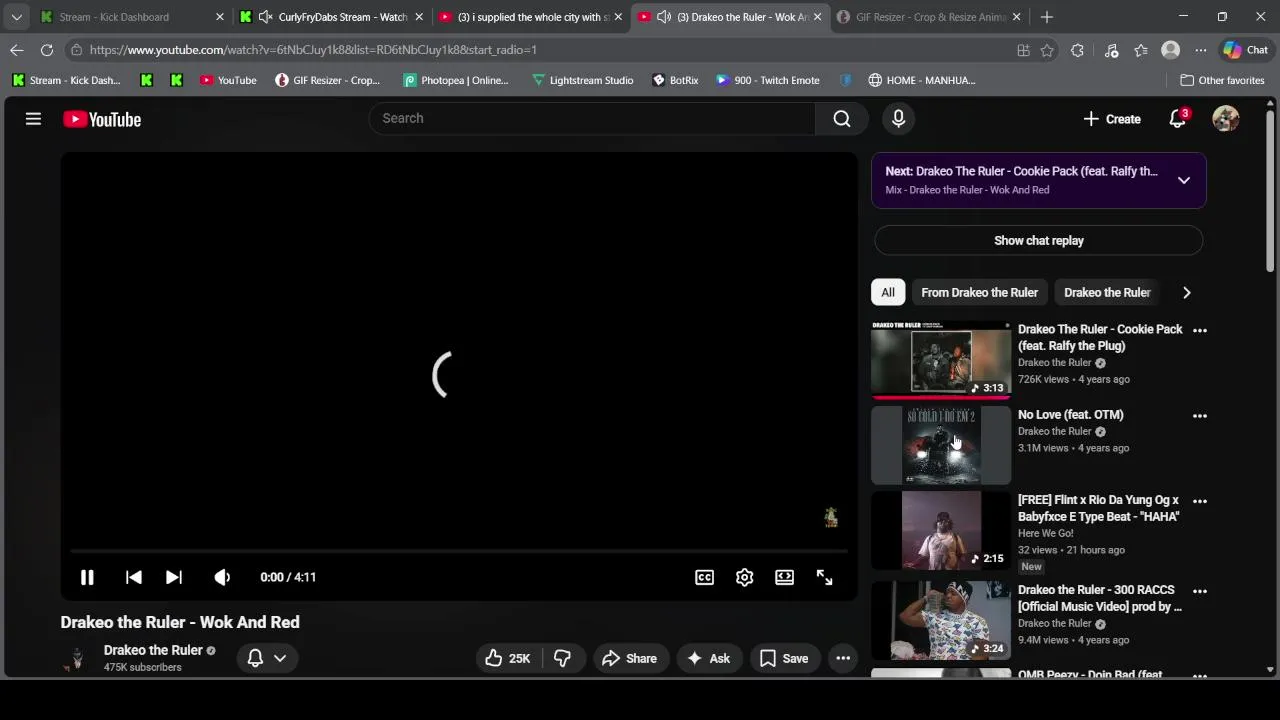
Task: Open more actions below the video
Action: (843, 658)
